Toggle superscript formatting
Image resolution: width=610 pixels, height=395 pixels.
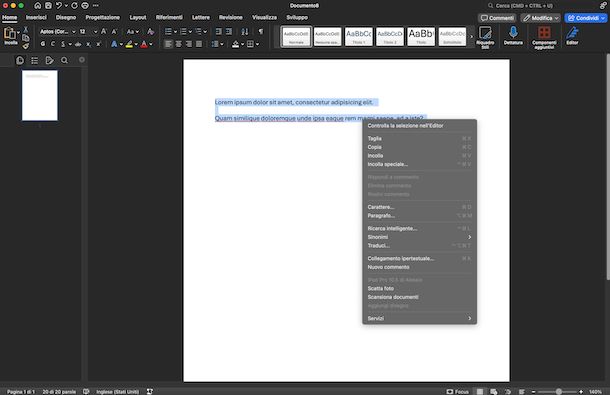coord(99,44)
